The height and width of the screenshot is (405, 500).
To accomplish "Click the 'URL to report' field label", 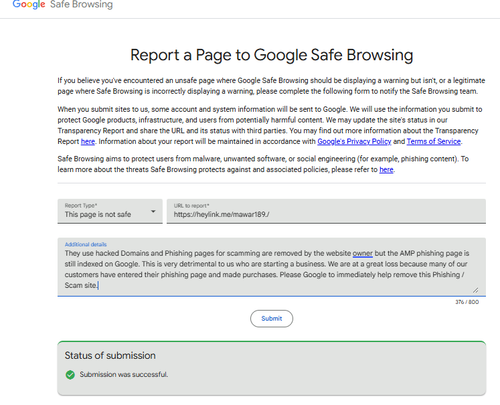I will pos(191,206).
